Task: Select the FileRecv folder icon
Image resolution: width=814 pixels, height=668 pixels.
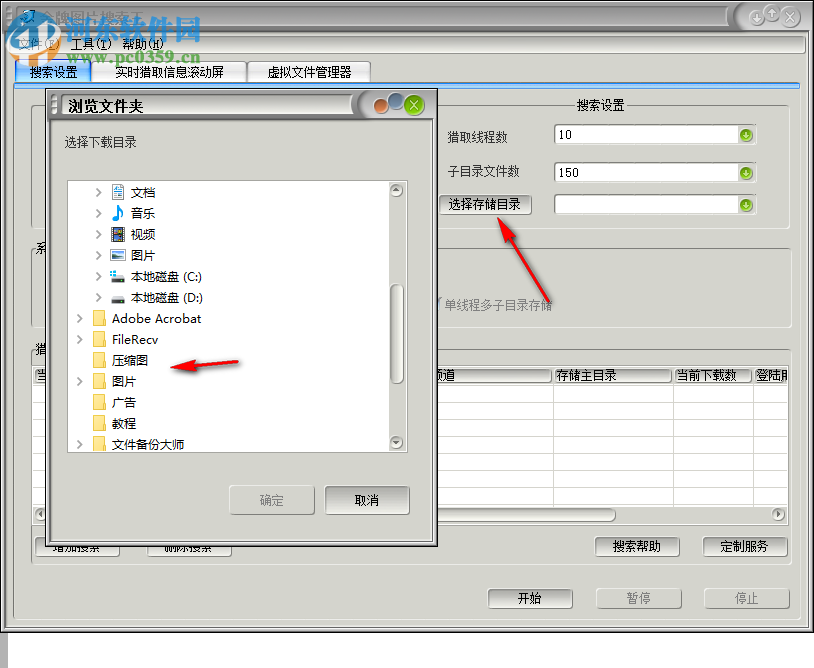Action: click(99, 339)
